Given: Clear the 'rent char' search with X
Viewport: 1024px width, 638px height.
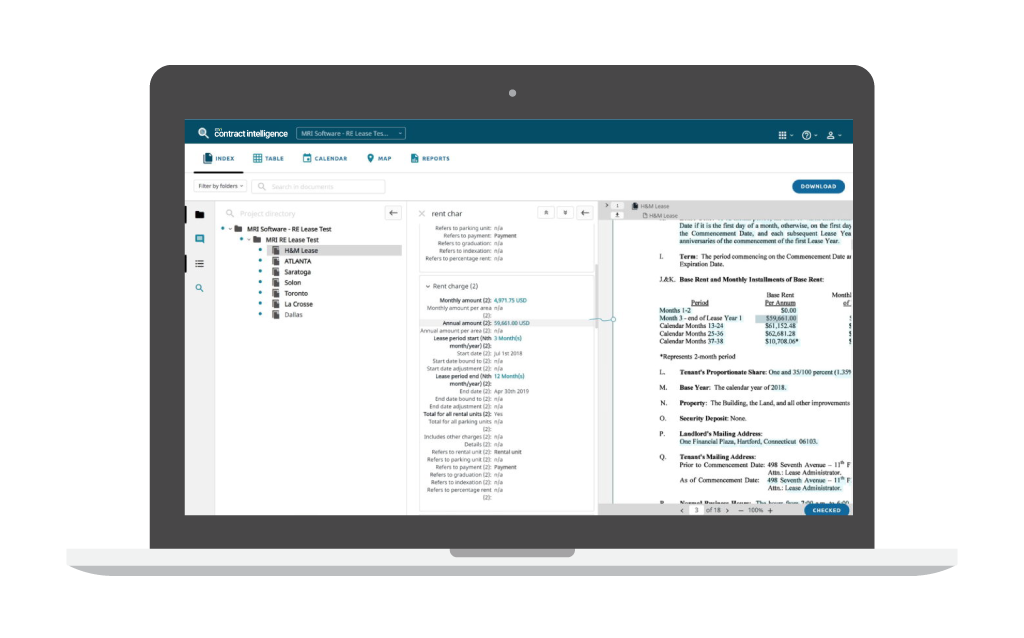Looking at the screenshot, I should click(x=422, y=214).
